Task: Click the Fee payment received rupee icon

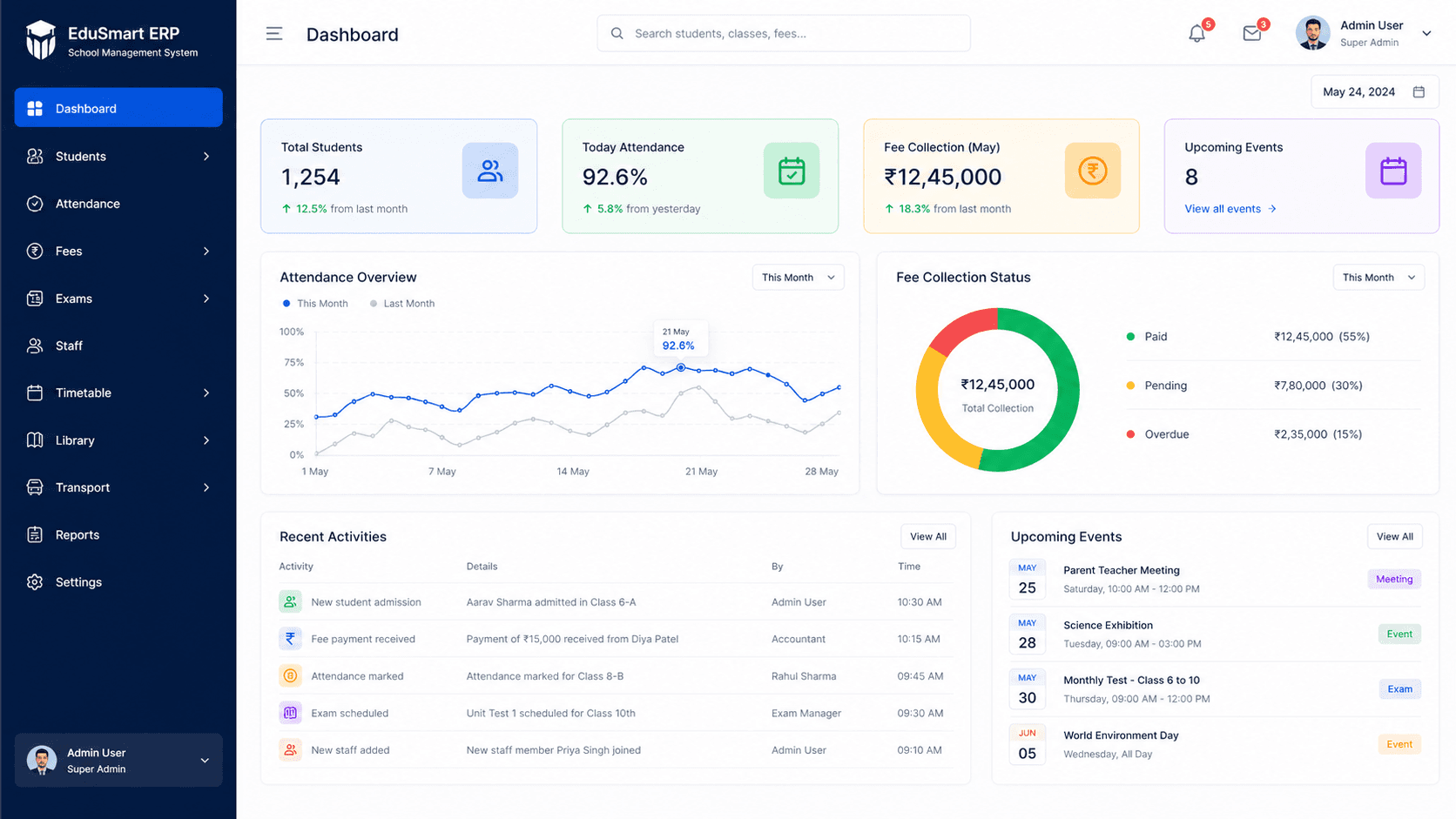Action: pyautogui.click(x=290, y=639)
